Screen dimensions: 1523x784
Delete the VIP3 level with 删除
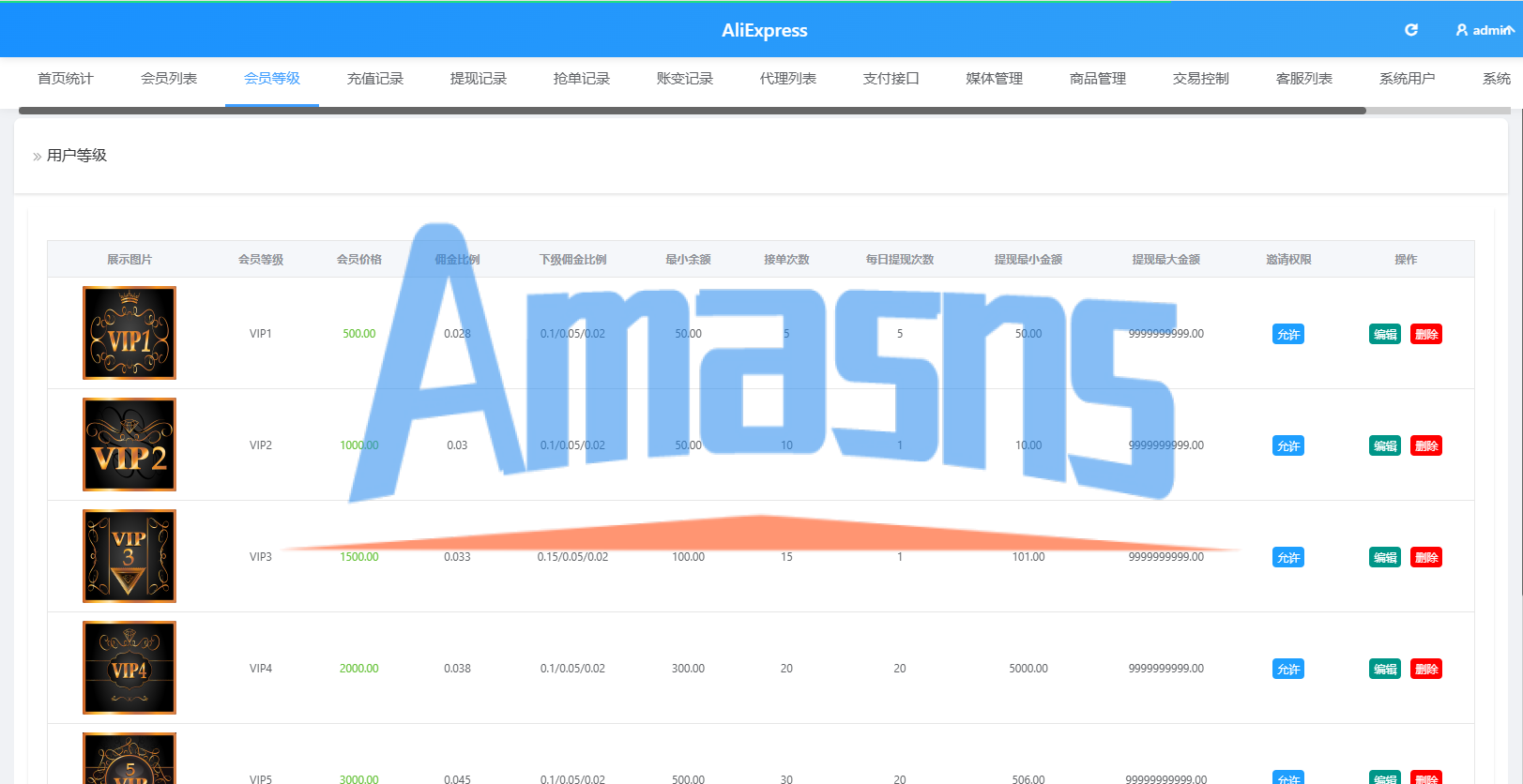click(1426, 557)
